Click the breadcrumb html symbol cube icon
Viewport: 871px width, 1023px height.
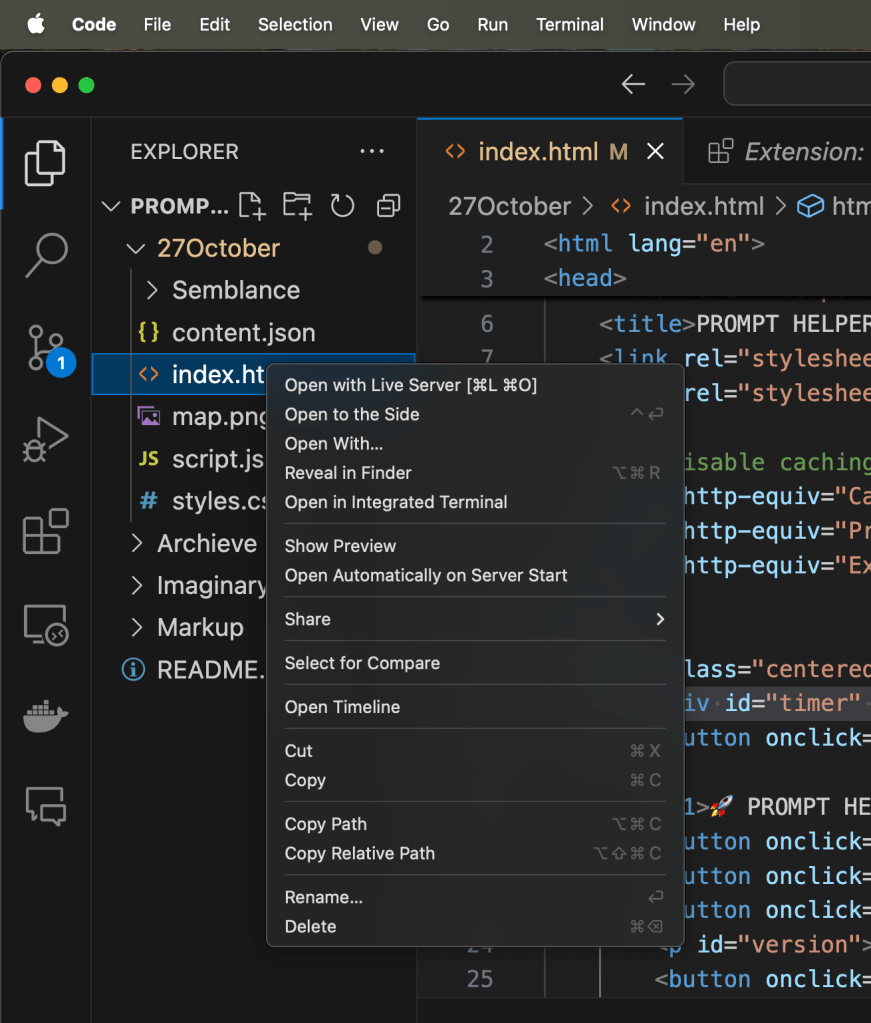(810, 207)
